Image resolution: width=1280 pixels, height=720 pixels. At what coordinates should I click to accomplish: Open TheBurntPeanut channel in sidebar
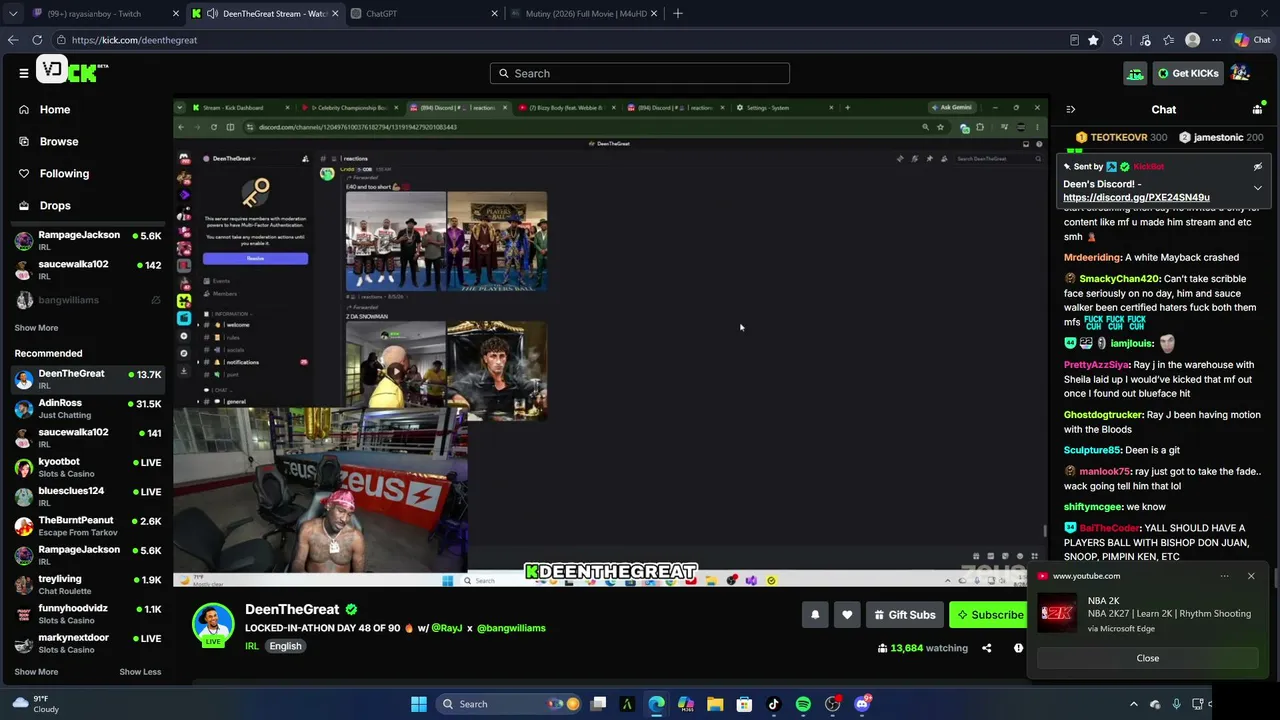[x=87, y=526]
